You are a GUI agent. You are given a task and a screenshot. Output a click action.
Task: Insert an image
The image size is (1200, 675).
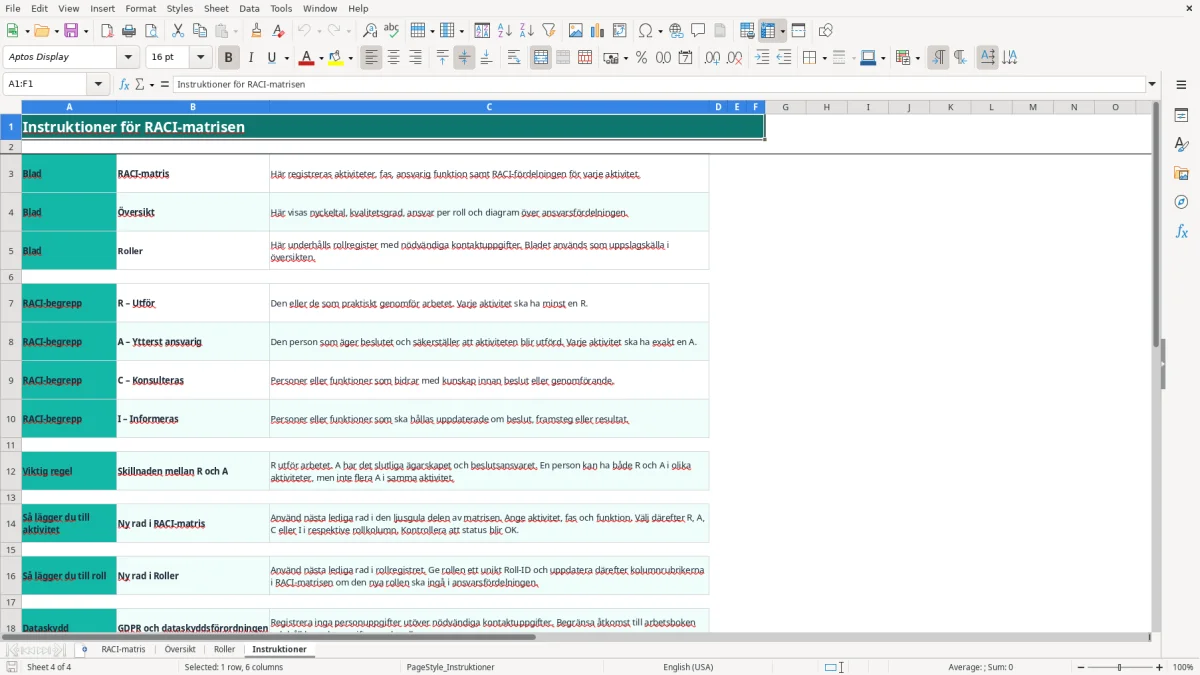[576, 31]
